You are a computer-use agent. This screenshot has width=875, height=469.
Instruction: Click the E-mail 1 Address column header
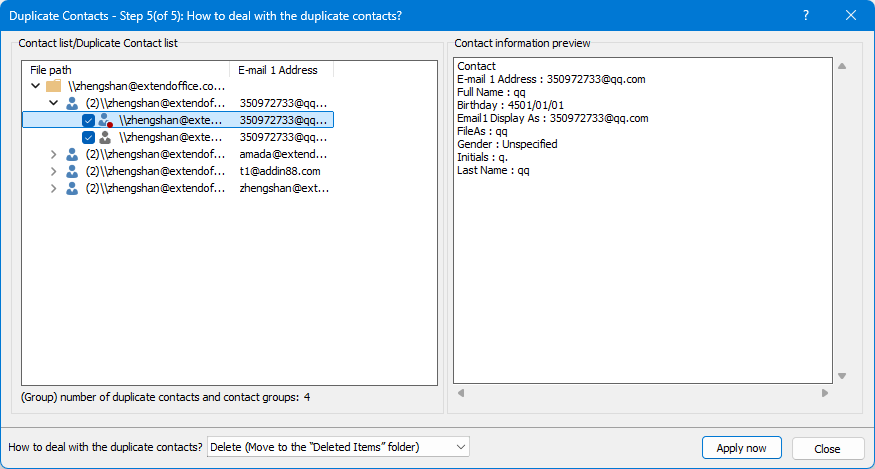(x=280, y=70)
